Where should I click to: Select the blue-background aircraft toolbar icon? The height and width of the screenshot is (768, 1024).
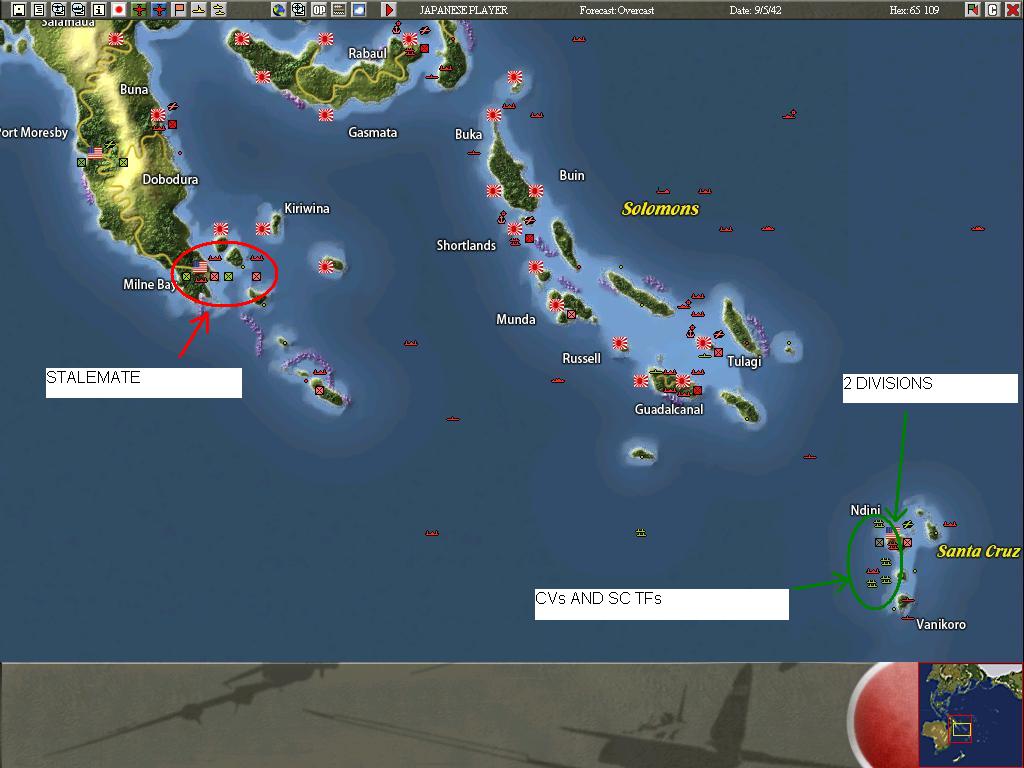click(159, 10)
